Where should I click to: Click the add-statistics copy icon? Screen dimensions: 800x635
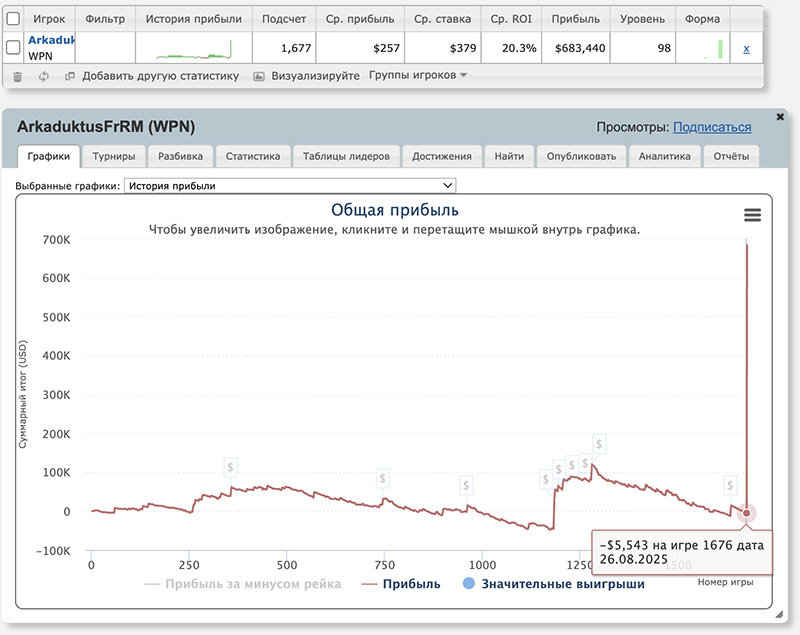(69, 76)
